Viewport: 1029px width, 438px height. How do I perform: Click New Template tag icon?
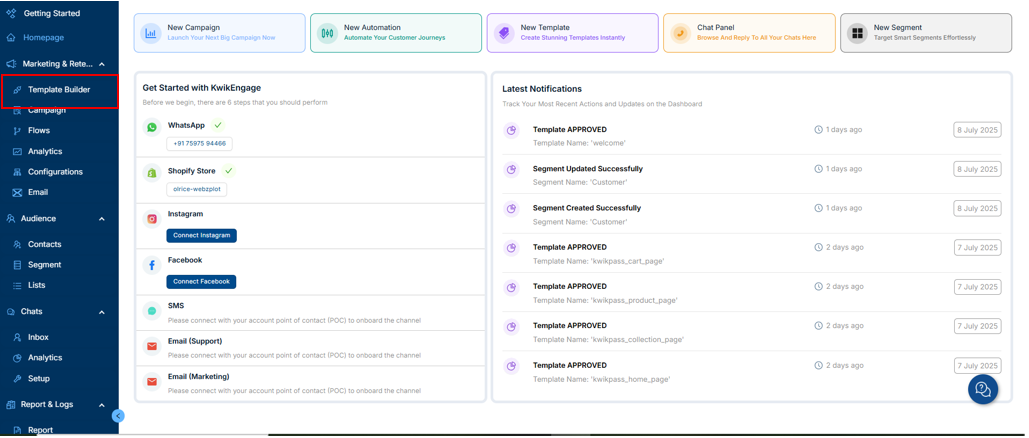[504, 33]
